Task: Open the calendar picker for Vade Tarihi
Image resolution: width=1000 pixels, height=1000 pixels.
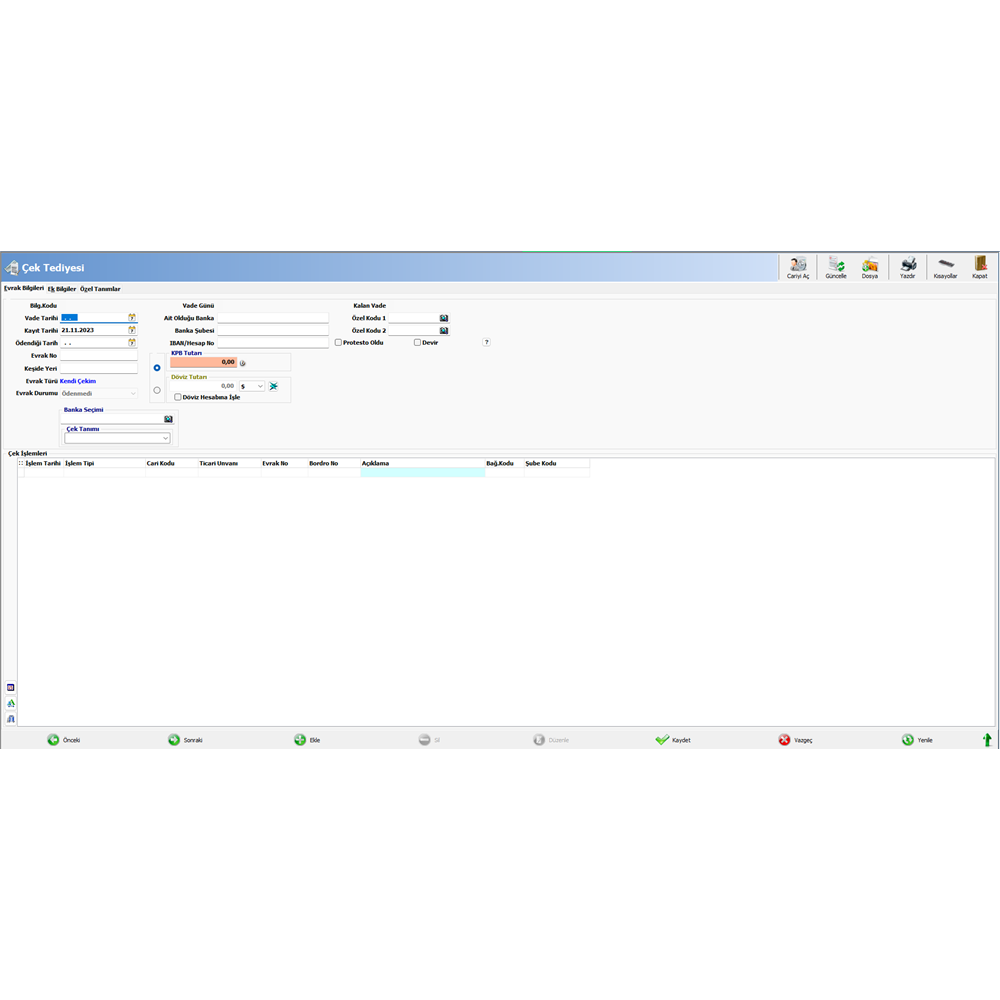Action: click(132, 317)
